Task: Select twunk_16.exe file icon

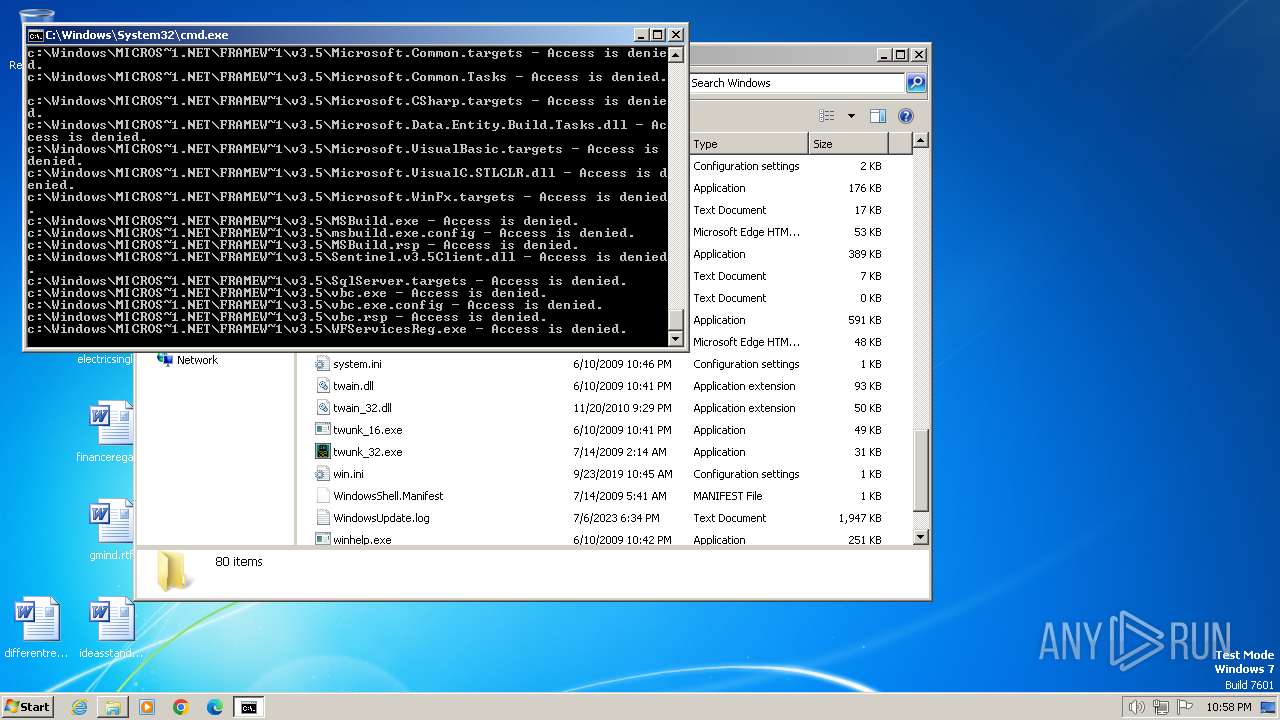Action: tap(323, 430)
